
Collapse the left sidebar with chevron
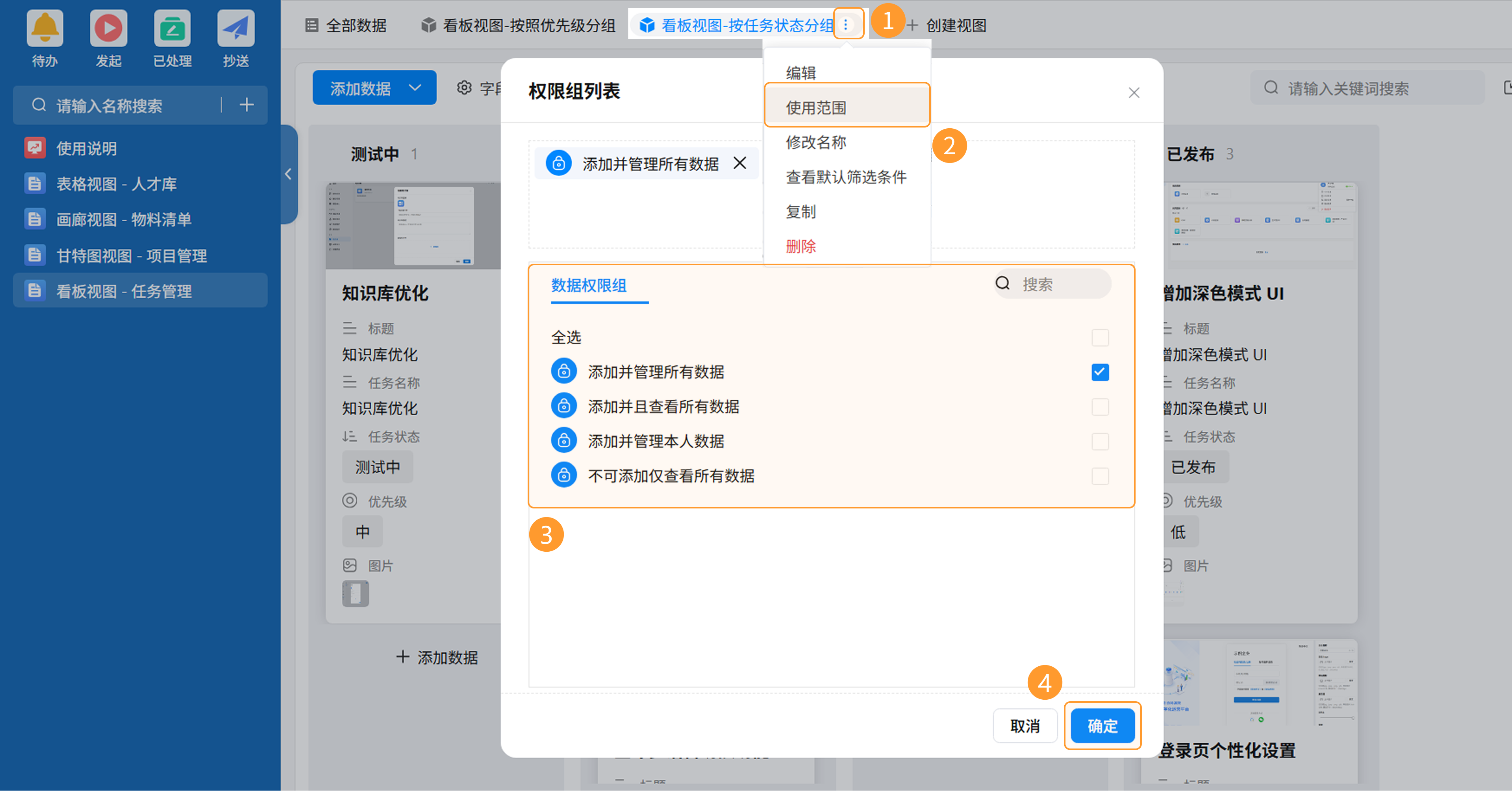288,174
